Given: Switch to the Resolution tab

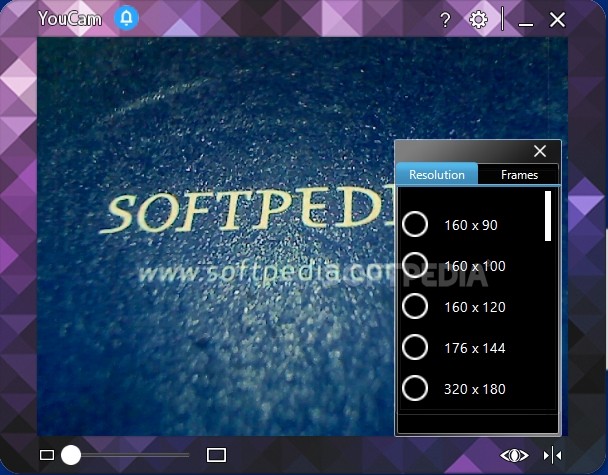Looking at the screenshot, I should 437,174.
